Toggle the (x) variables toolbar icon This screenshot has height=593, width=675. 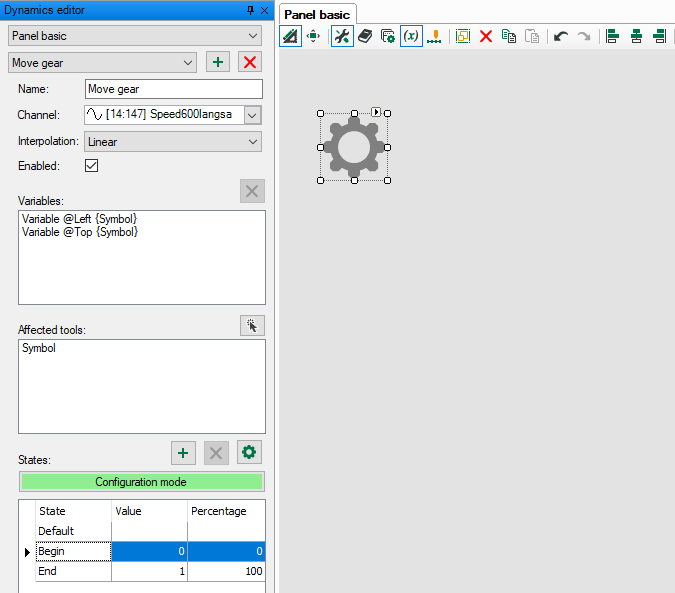point(411,36)
